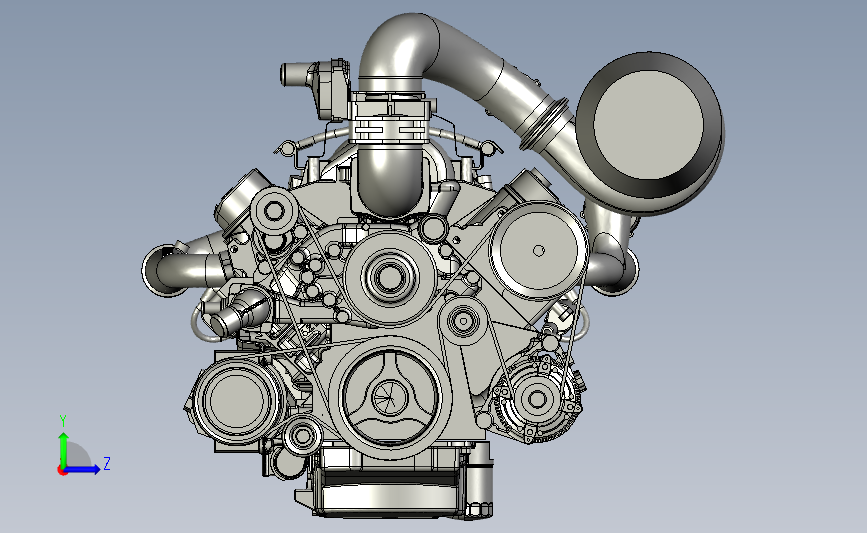Select the open exhaust pipe outlet on left

163,271
